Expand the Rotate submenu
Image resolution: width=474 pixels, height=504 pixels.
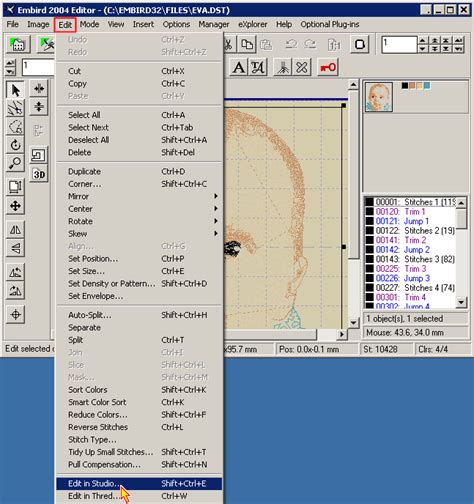click(x=139, y=221)
